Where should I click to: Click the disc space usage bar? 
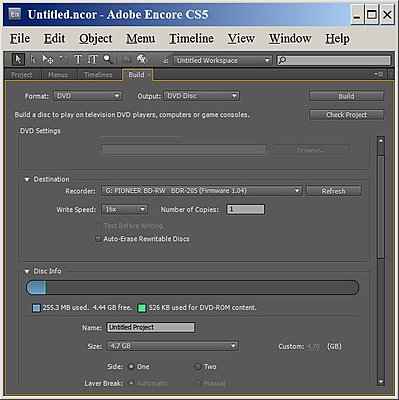(x=192, y=288)
